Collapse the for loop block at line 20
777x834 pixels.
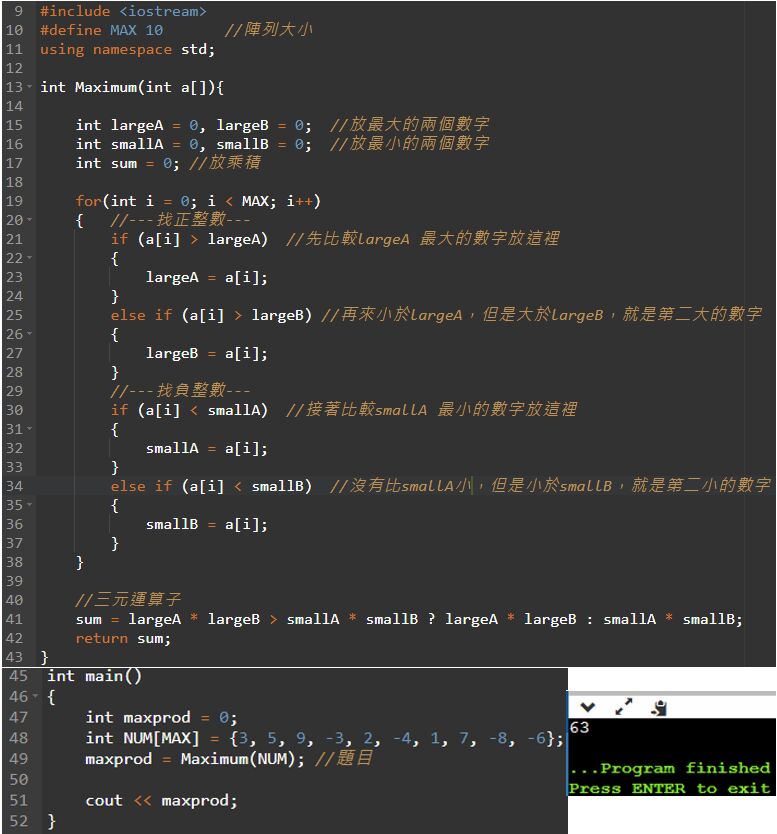(x=31, y=221)
